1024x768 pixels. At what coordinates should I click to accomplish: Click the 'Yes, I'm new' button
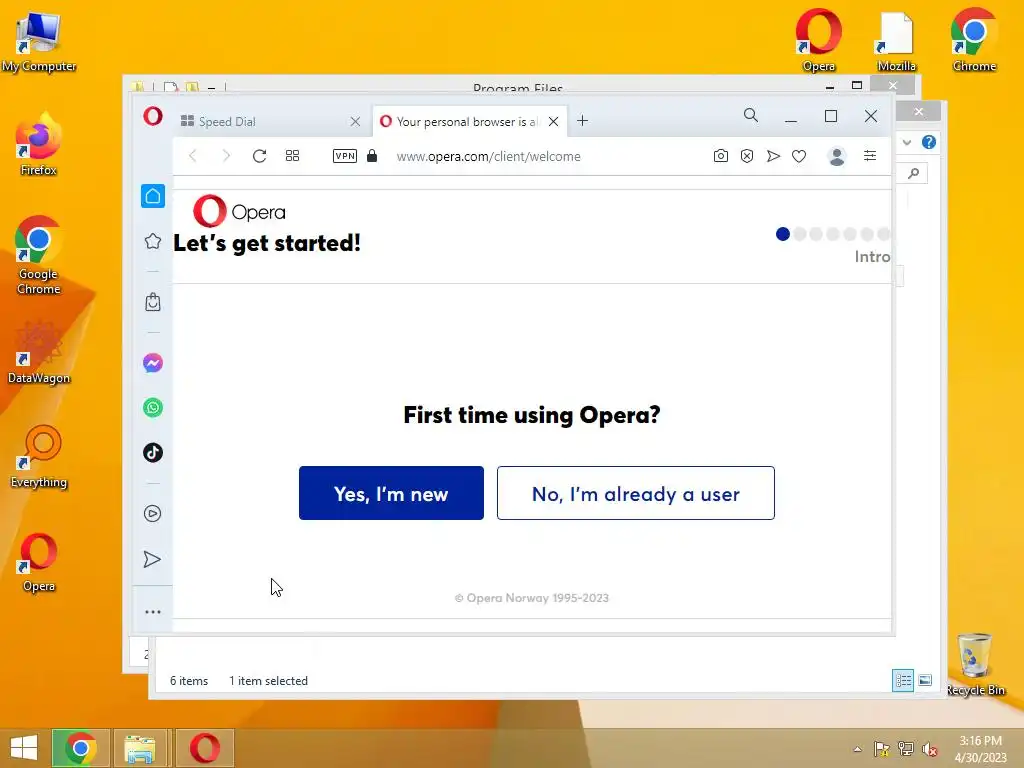pos(391,493)
